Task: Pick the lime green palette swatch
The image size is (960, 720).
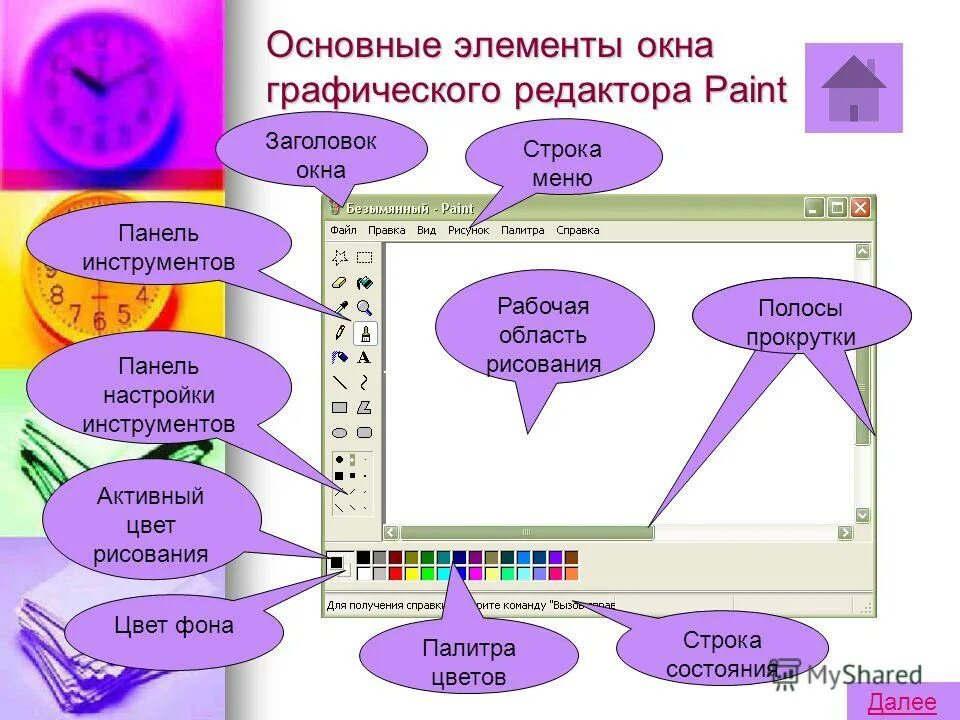Action: coord(427,574)
